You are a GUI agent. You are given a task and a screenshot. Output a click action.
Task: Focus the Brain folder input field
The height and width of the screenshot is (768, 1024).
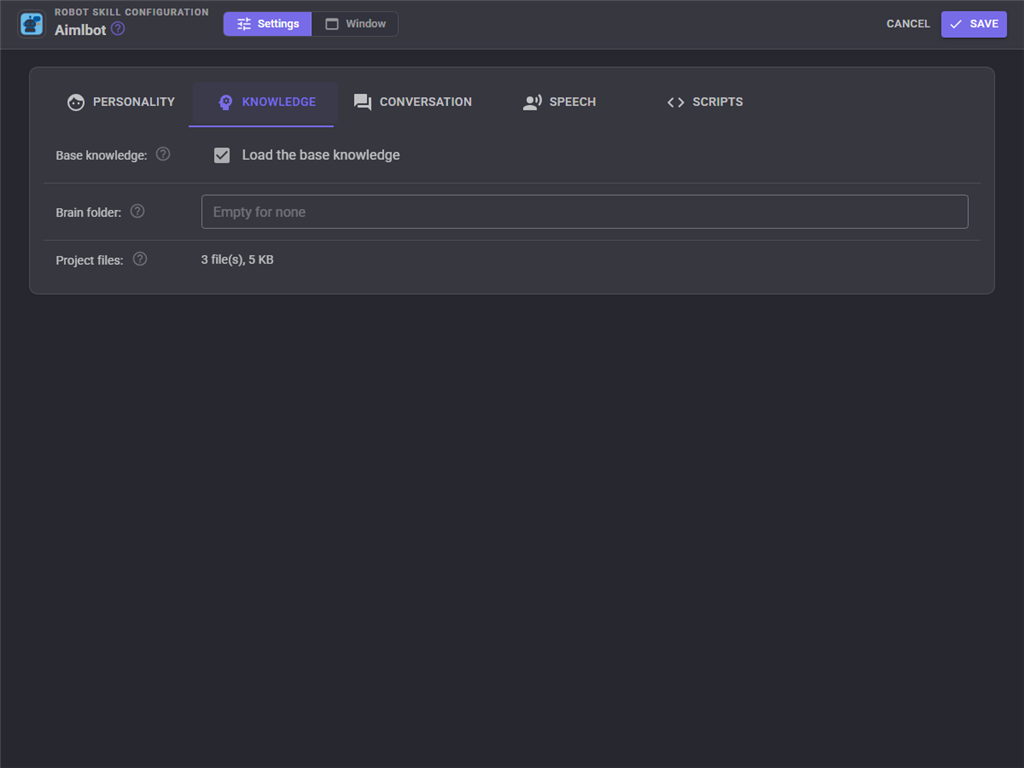coord(584,212)
